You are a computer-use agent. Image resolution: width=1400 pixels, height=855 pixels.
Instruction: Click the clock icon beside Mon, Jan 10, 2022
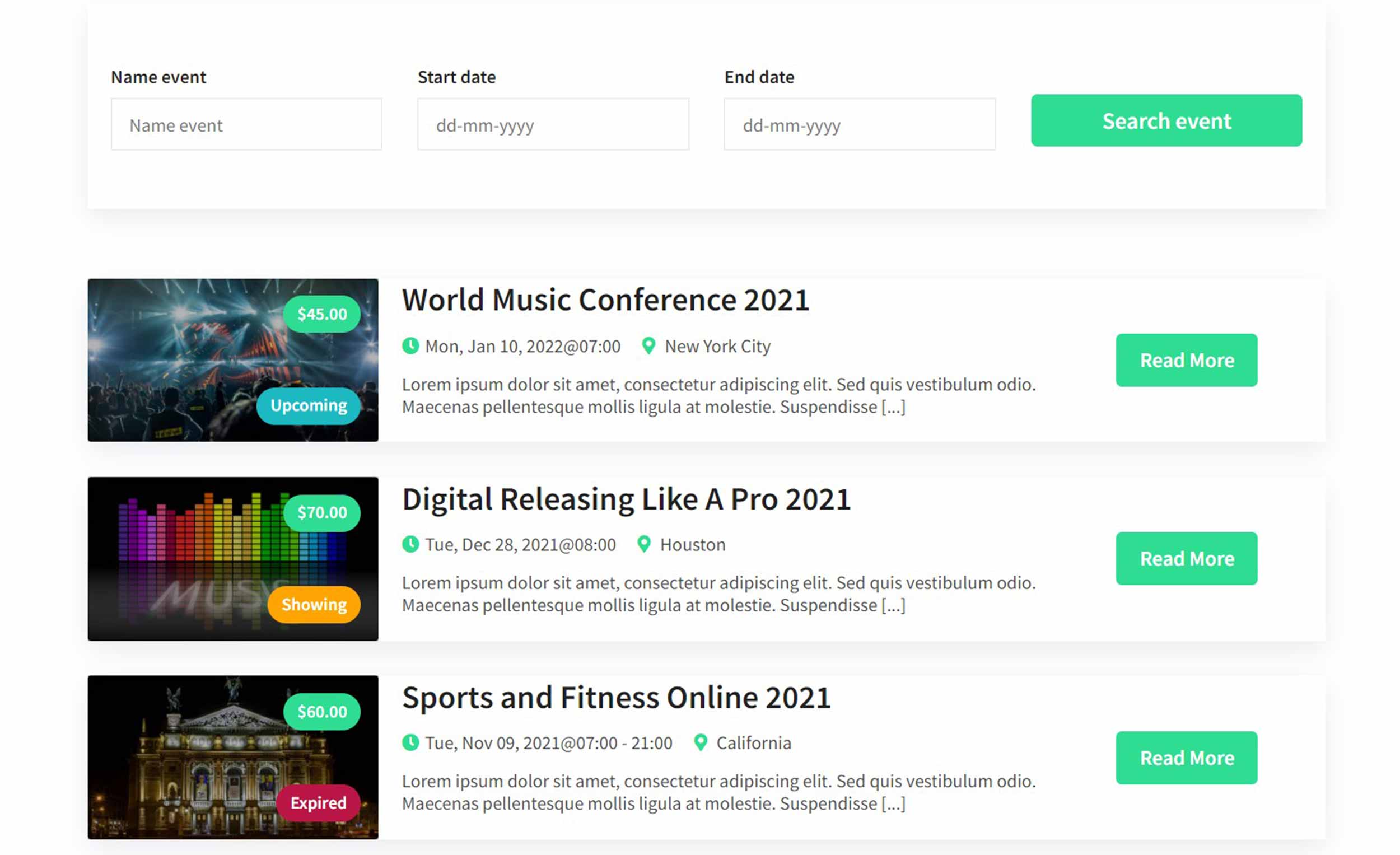(x=410, y=345)
